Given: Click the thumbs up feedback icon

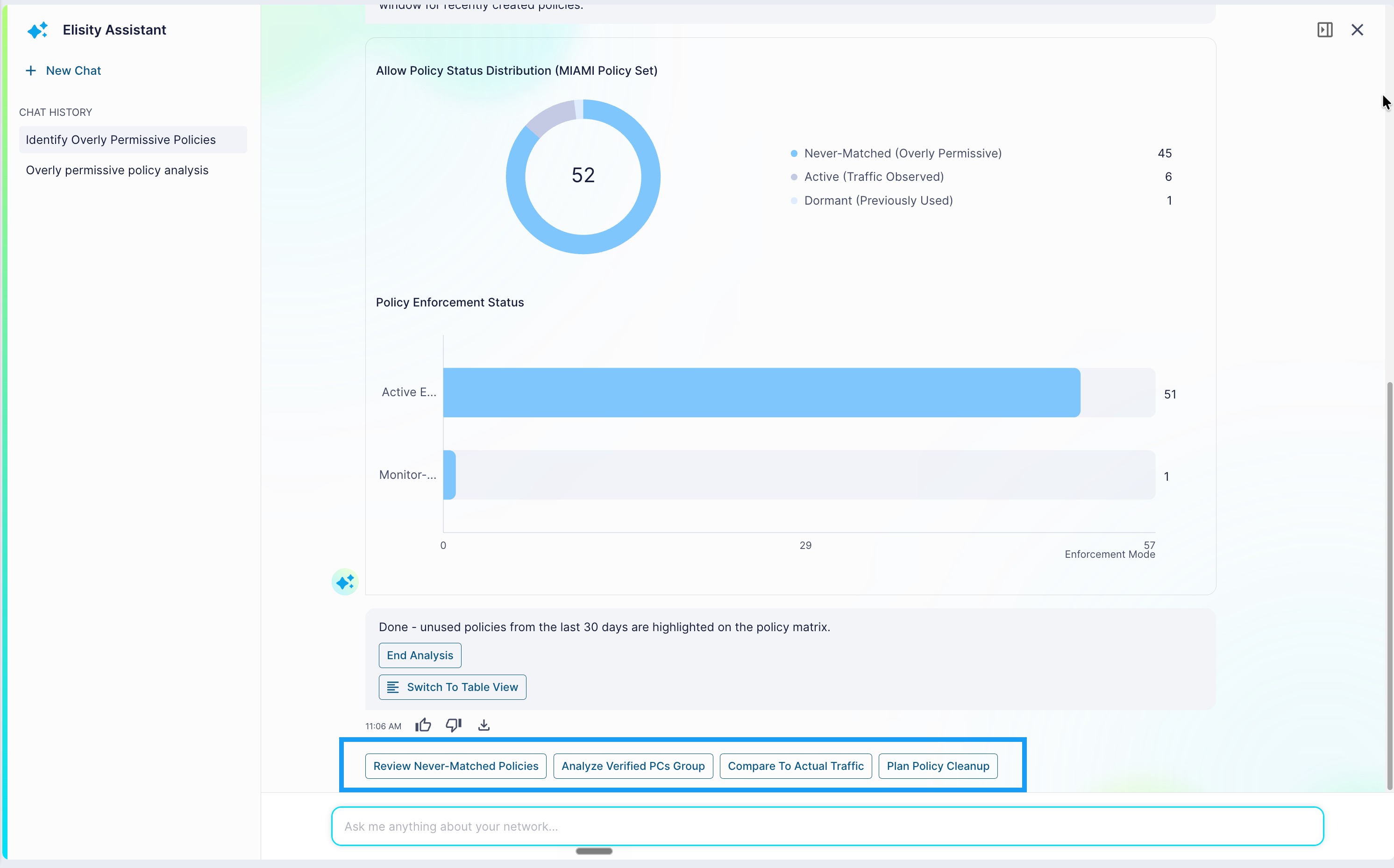Looking at the screenshot, I should [x=423, y=725].
